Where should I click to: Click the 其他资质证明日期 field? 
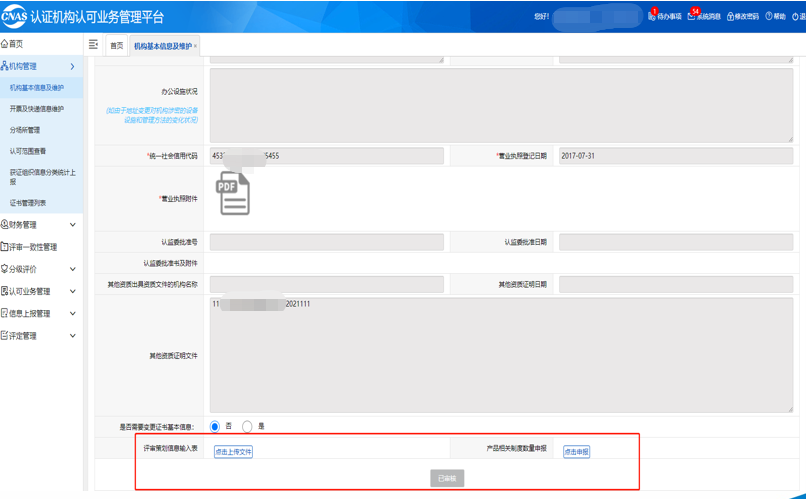click(x=676, y=284)
